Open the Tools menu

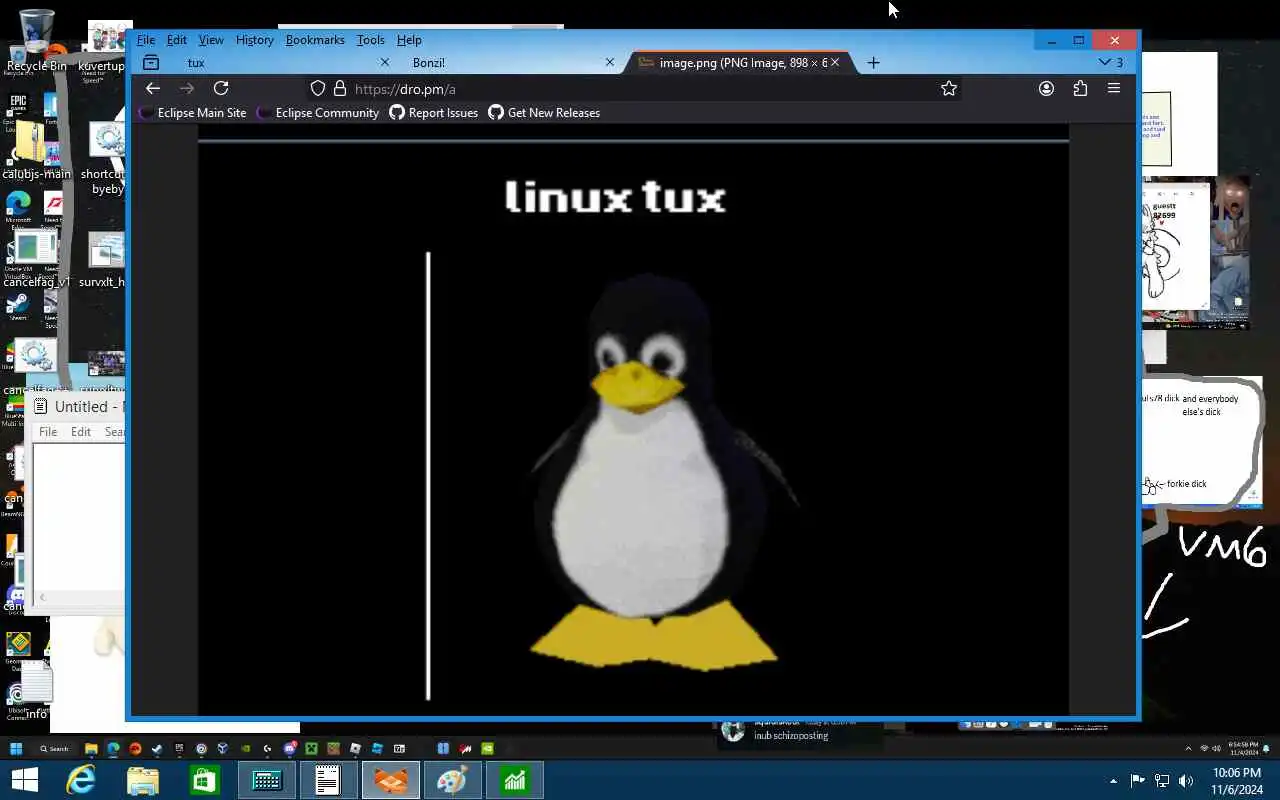click(370, 40)
